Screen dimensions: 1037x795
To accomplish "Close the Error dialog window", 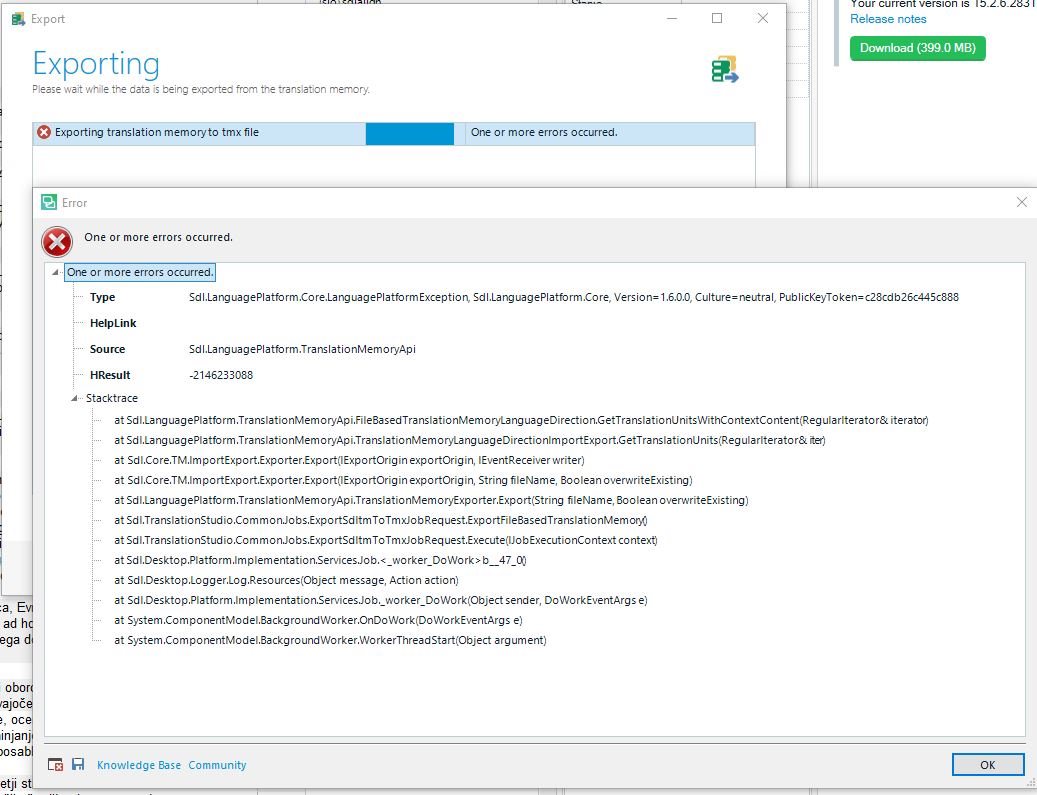I will tap(1021, 202).
